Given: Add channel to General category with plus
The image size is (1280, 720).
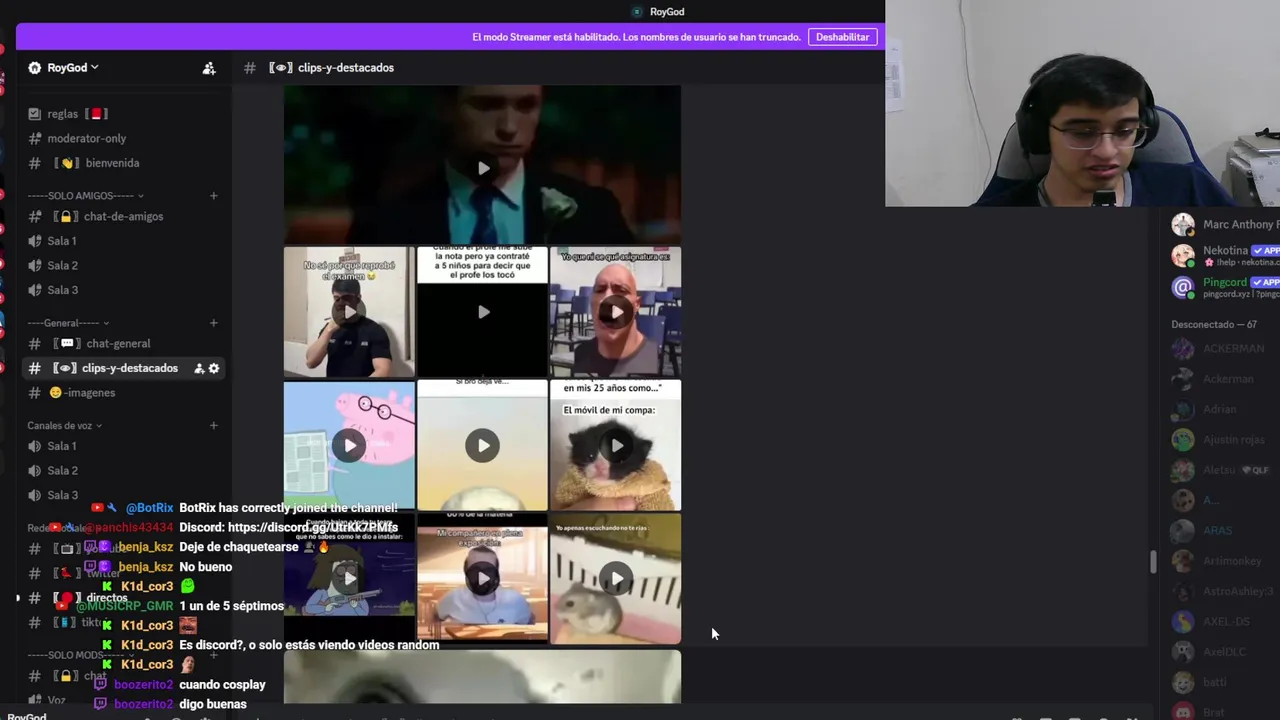Looking at the screenshot, I should click(213, 323).
